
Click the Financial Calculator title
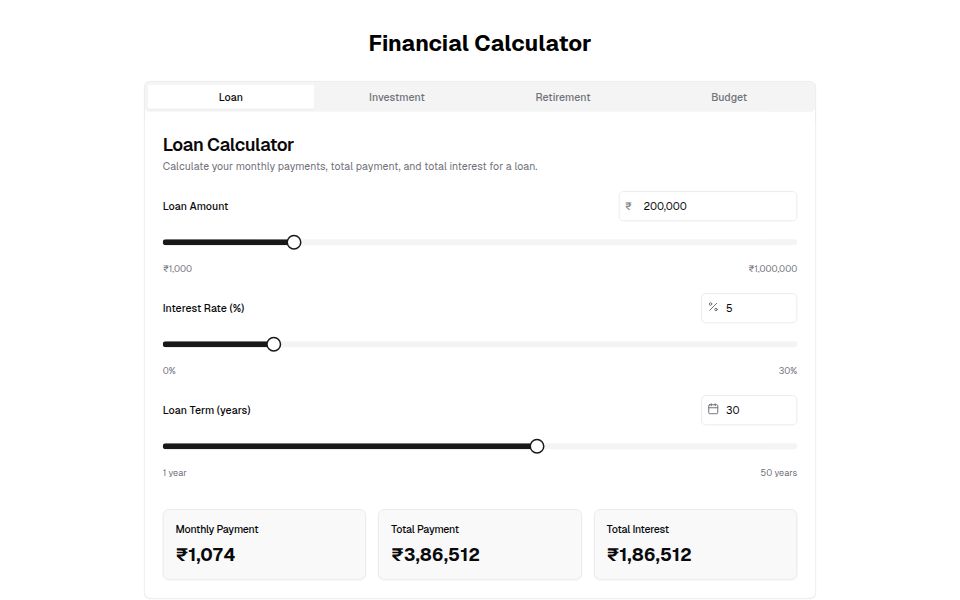pos(479,43)
